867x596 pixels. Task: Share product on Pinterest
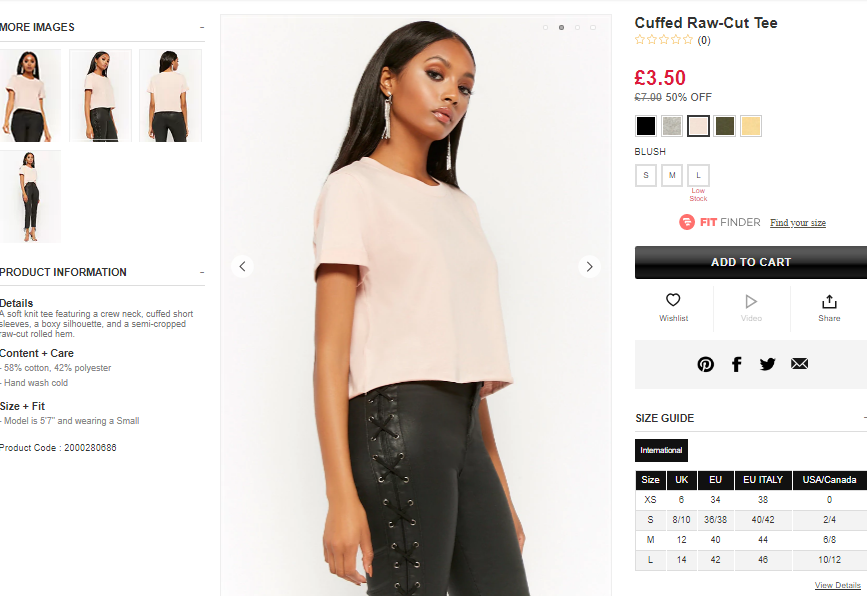705,364
